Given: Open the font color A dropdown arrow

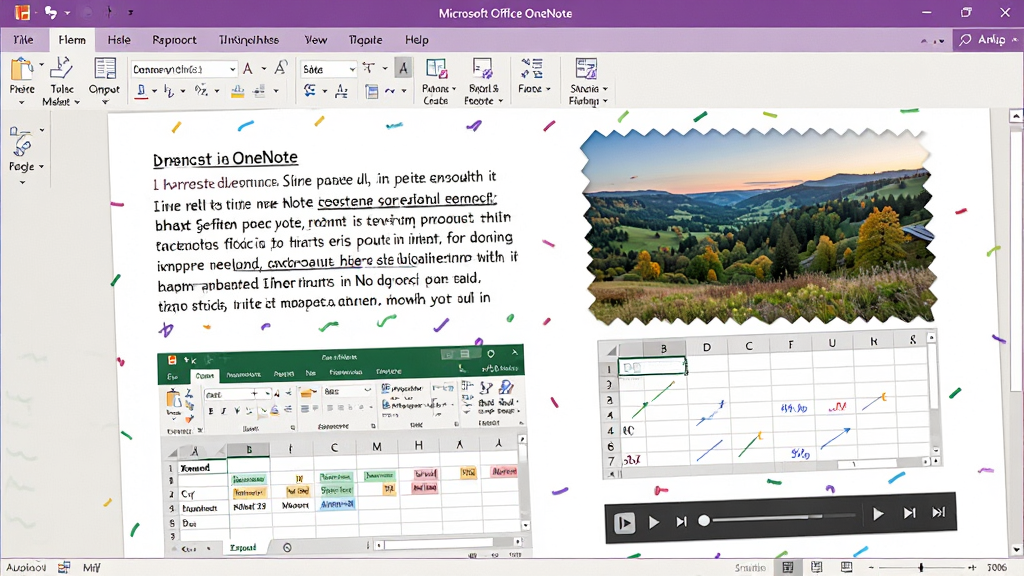Looking at the screenshot, I should pos(264,68).
